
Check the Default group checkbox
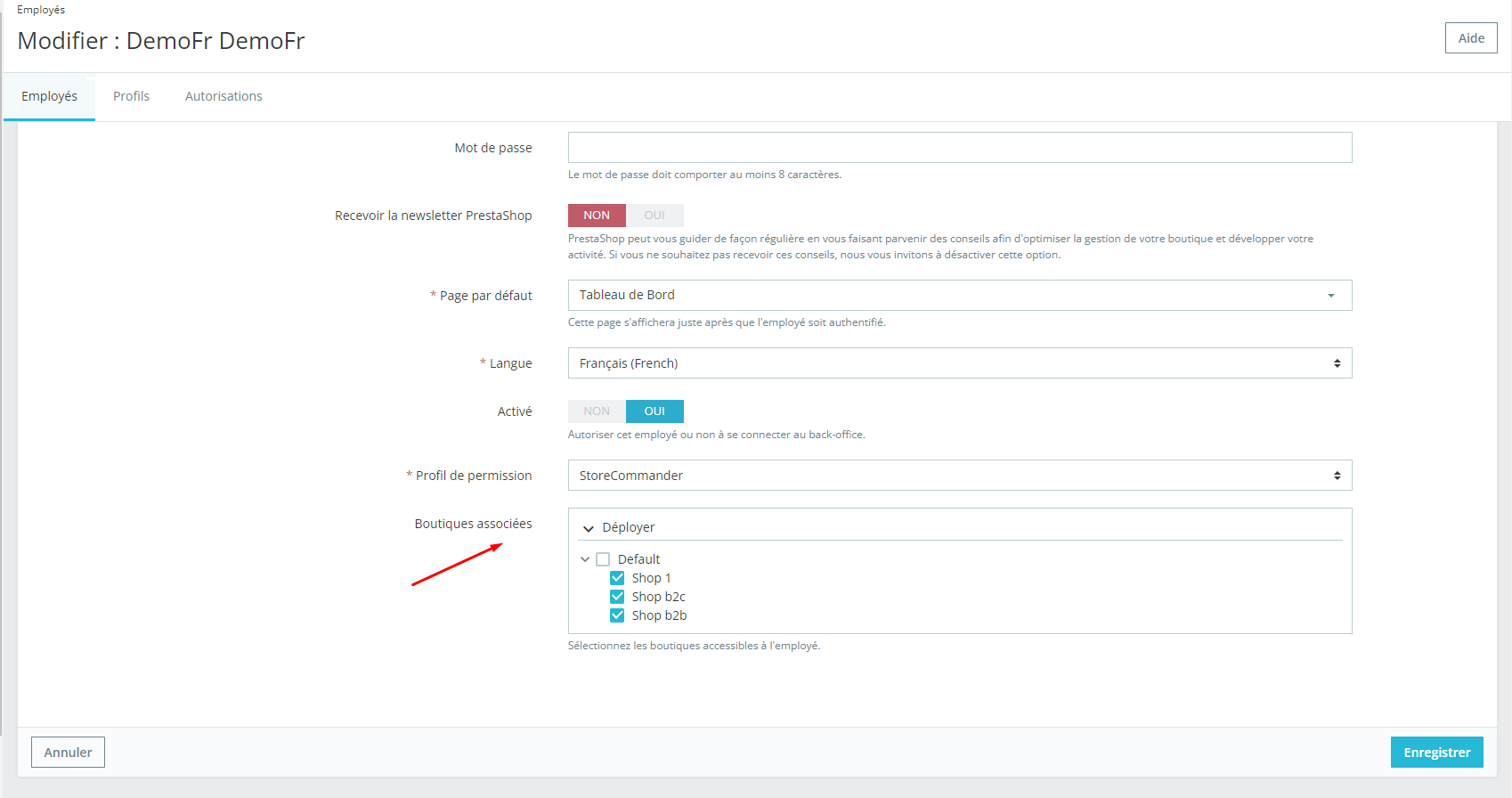tap(603, 559)
